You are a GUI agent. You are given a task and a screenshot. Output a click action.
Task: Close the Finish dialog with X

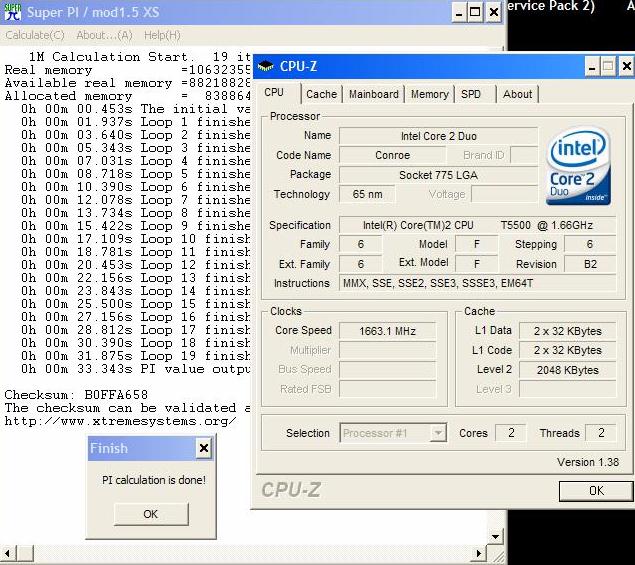[204, 448]
